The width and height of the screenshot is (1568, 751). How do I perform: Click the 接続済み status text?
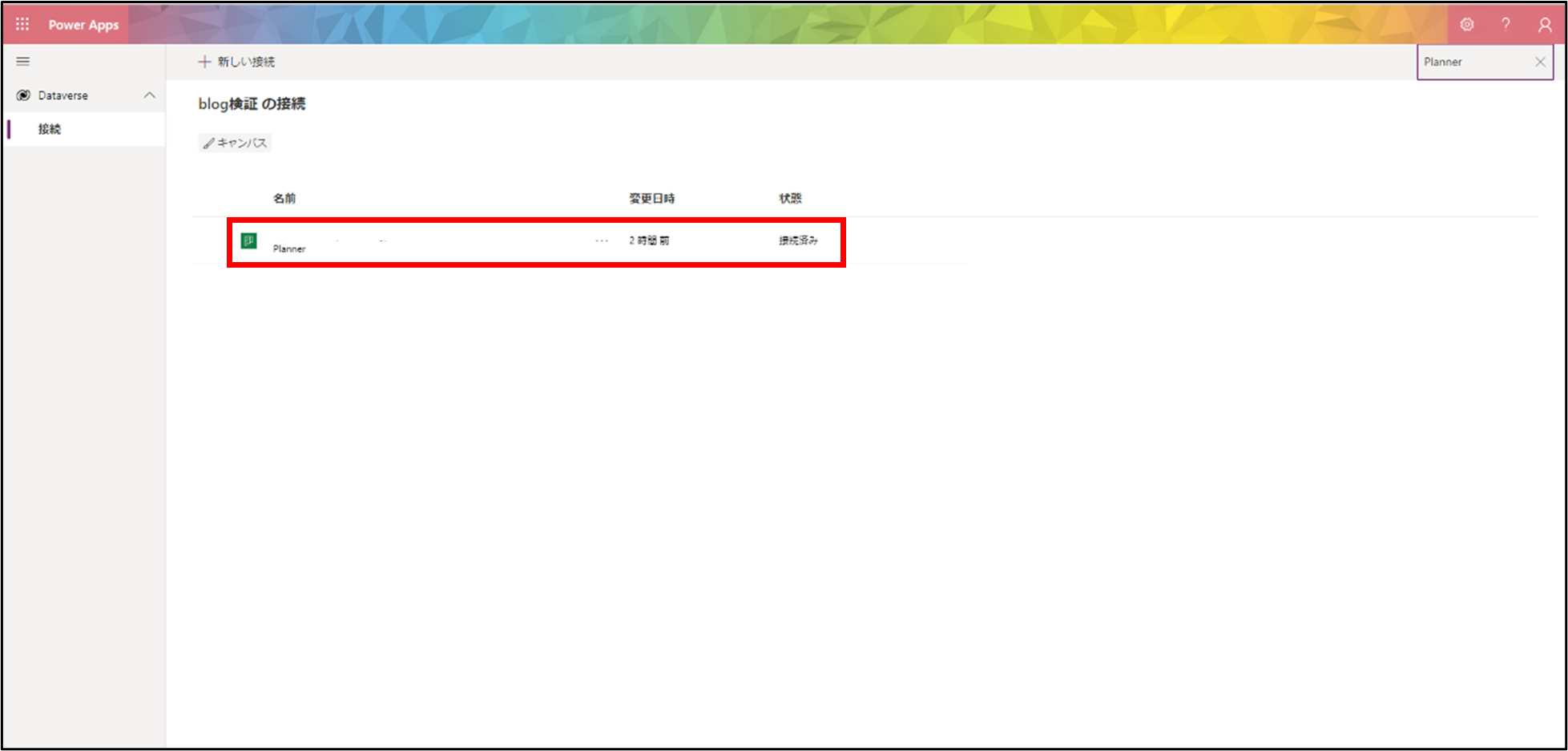(798, 240)
